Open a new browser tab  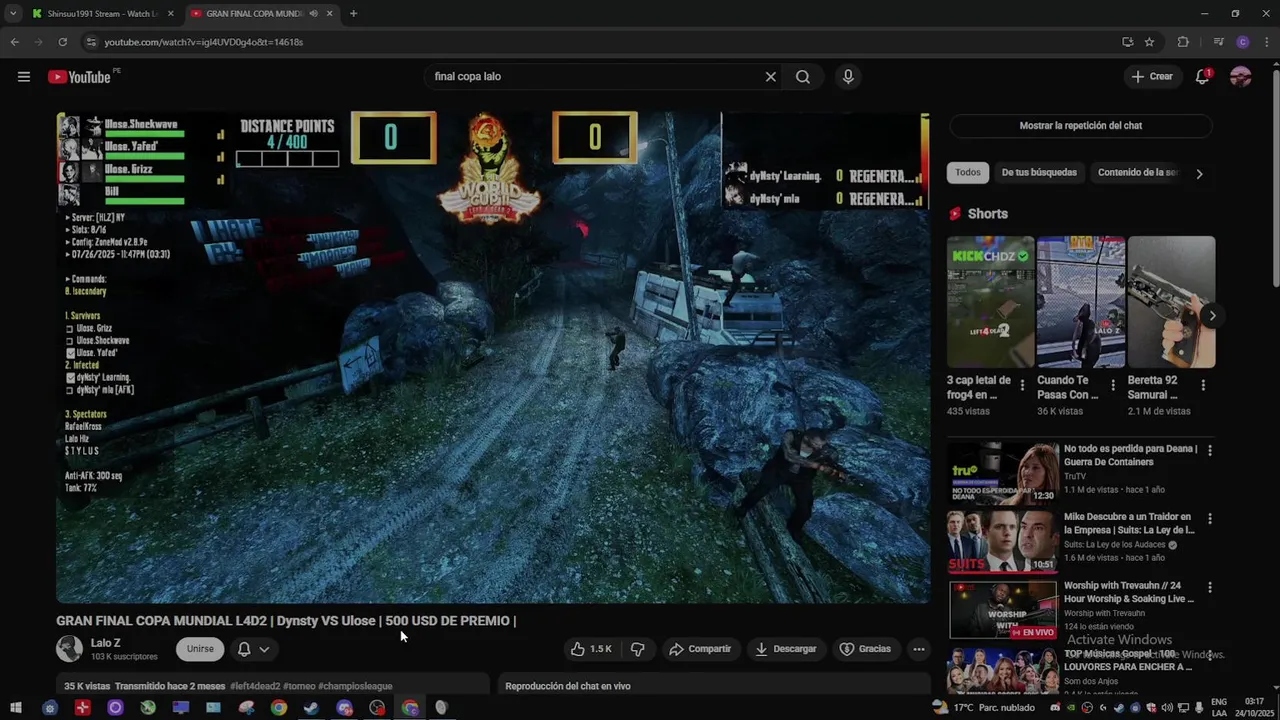tap(353, 14)
